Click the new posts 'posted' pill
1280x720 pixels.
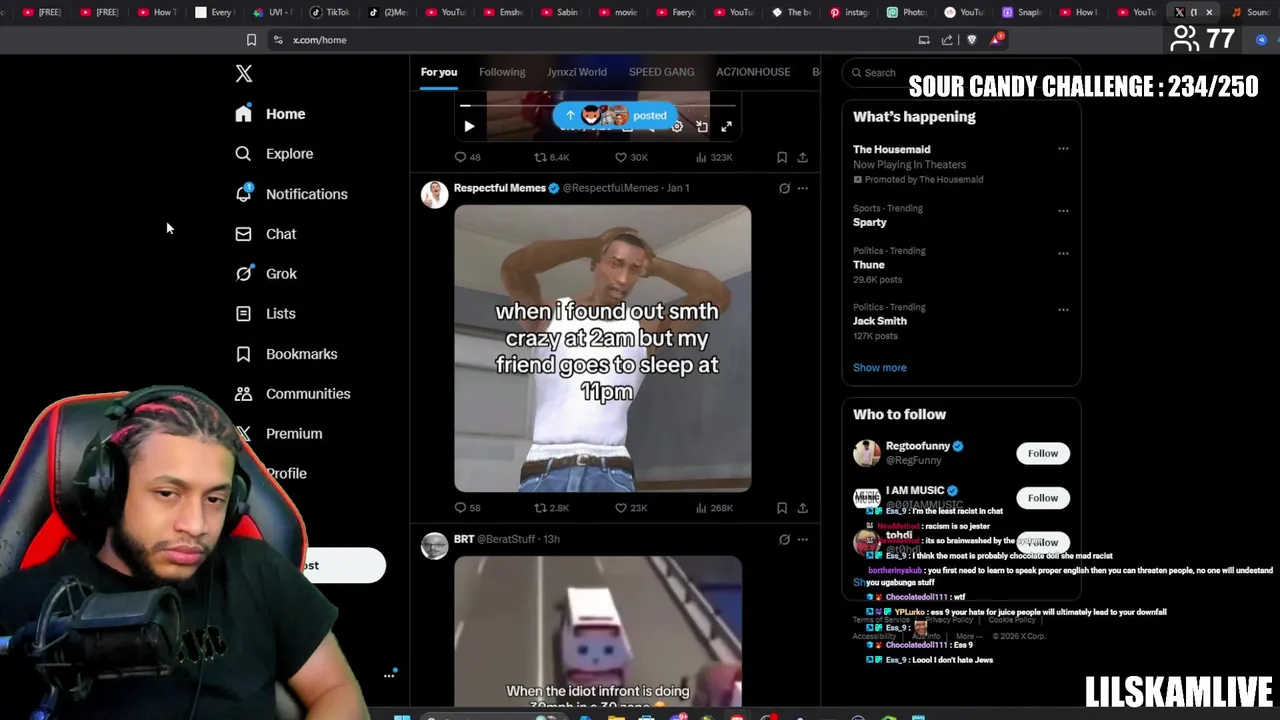(x=615, y=115)
